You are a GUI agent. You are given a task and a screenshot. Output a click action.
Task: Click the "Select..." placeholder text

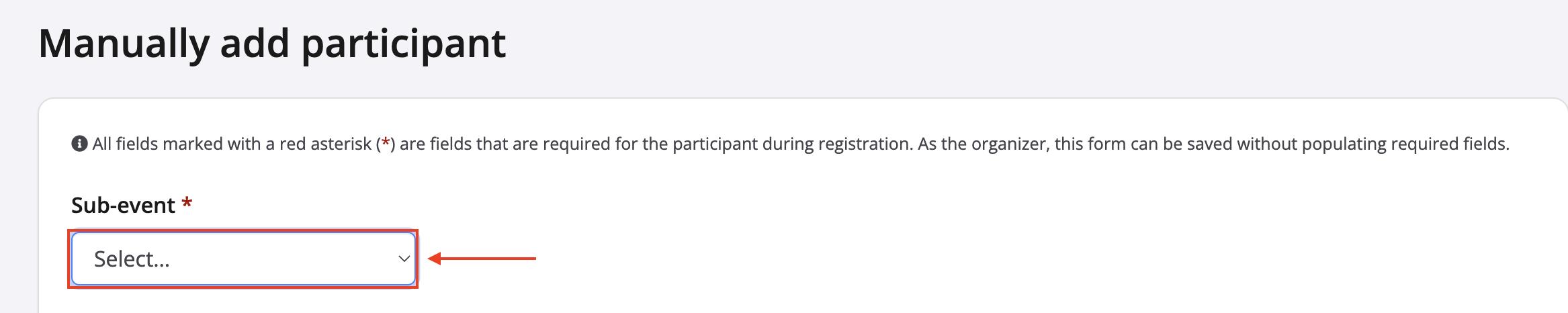(x=132, y=259)
